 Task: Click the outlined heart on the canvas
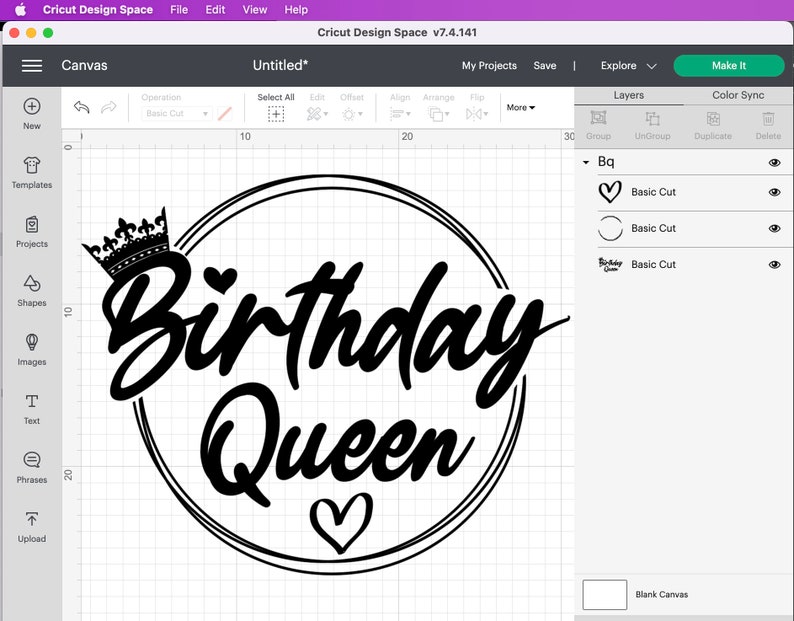coord(341,523)
